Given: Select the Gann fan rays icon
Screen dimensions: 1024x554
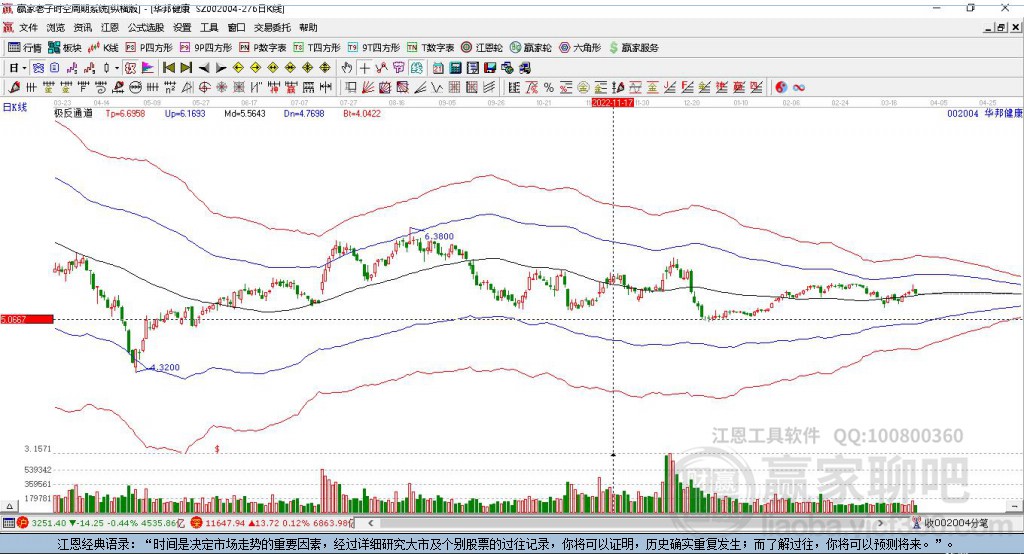Looking at the screenshot, I should click(368, 87).
